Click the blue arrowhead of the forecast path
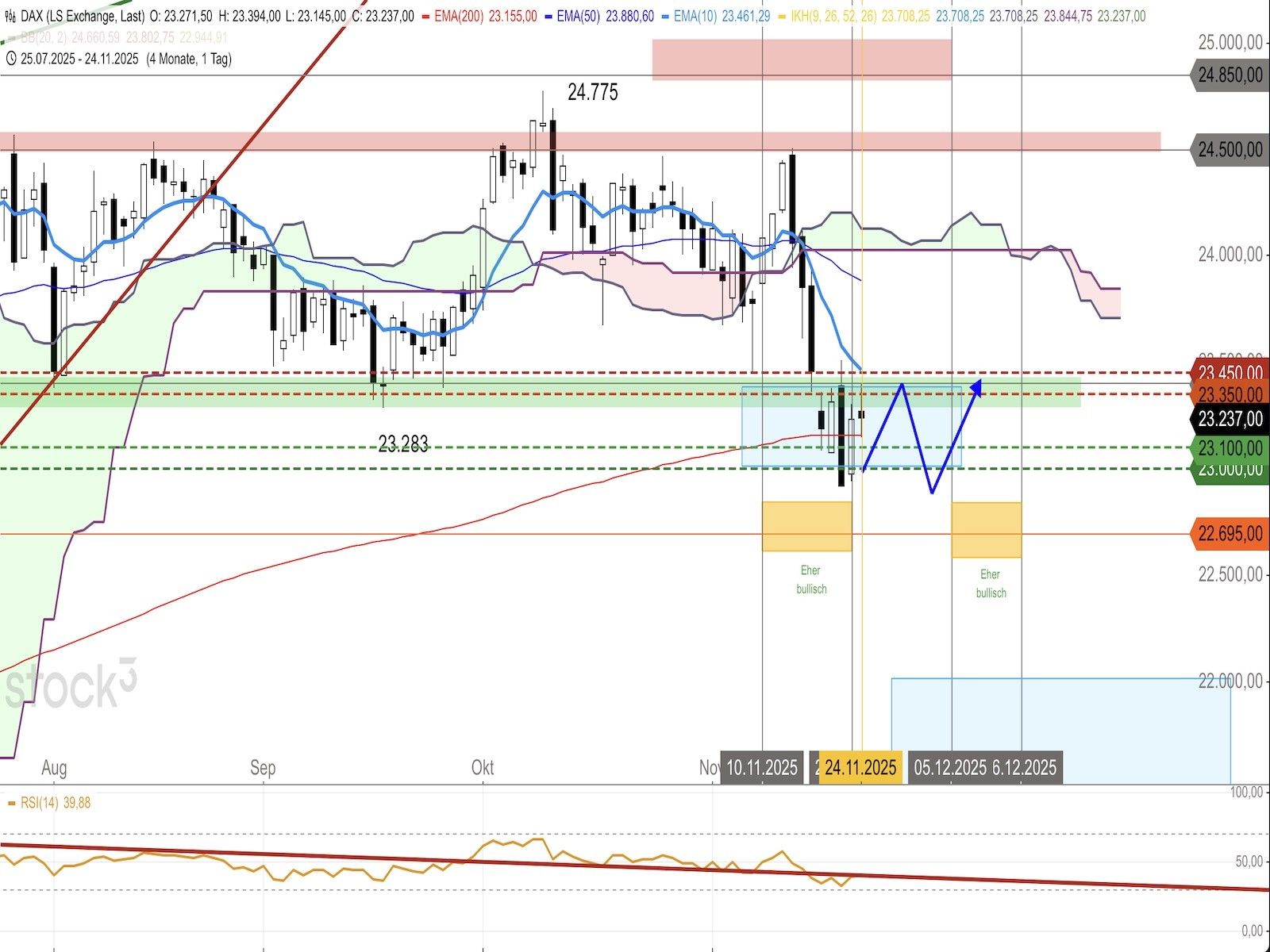This screenshot has height=952, width=1270. [977, 386]
